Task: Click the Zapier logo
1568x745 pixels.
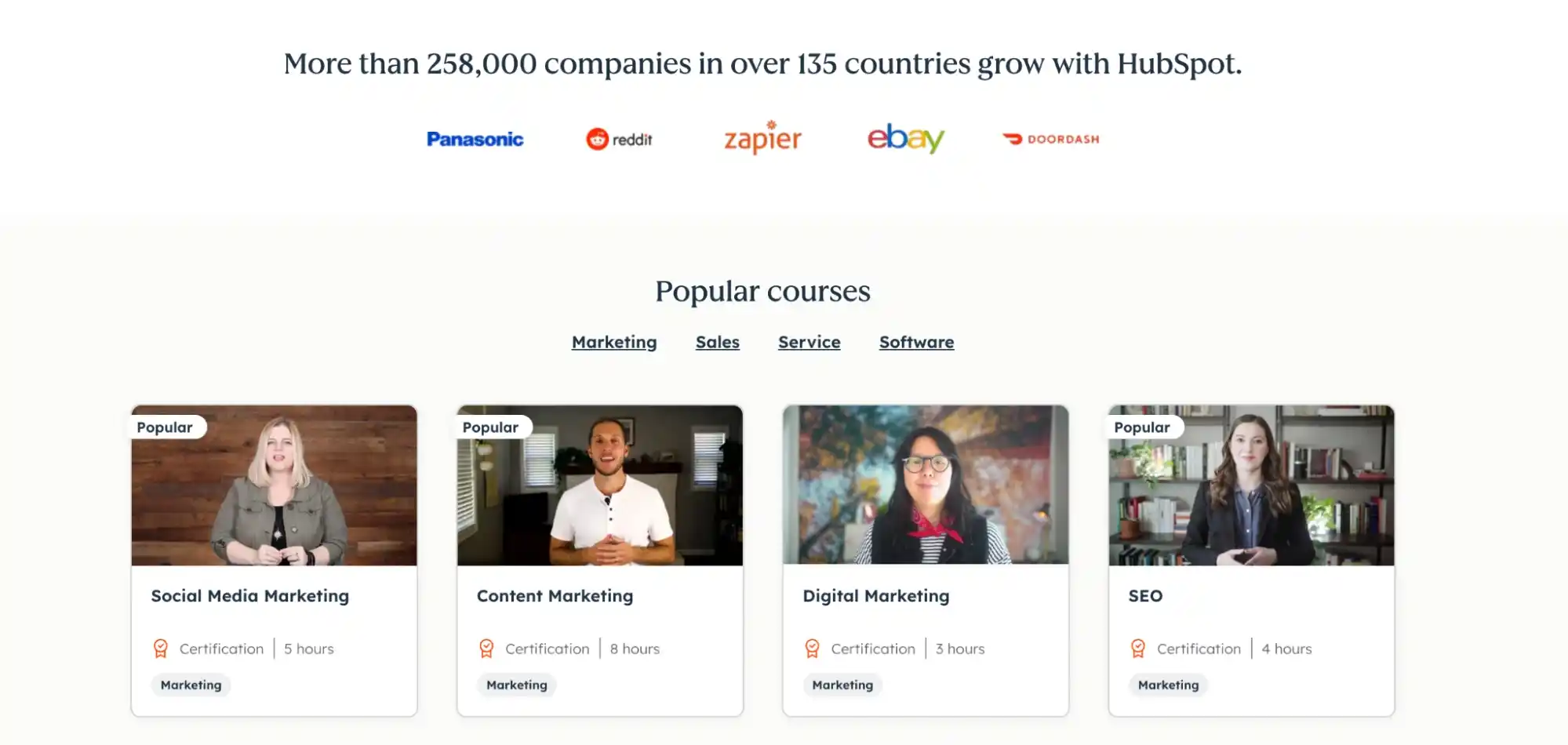Action: (762, 139)
